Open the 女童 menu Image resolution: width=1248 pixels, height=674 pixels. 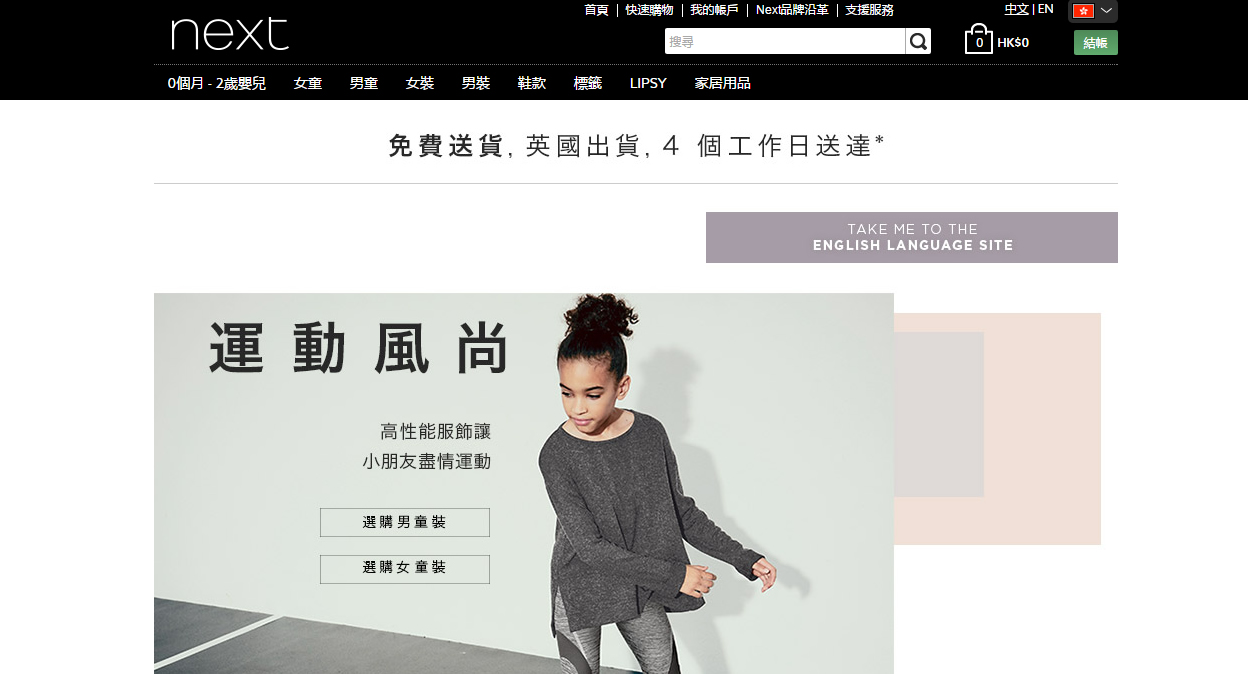pyautogui.click(x=308, y=83)
